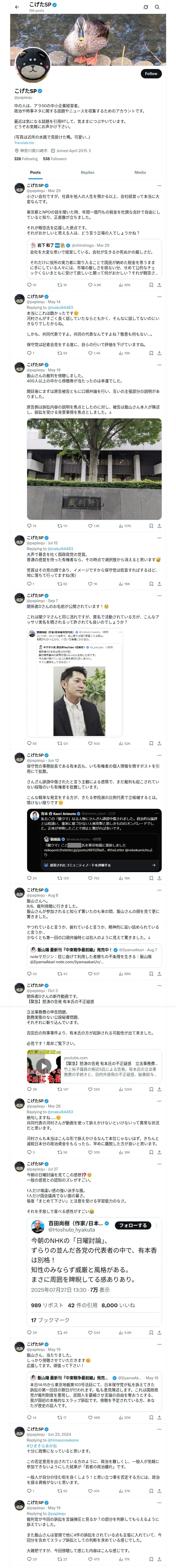The image size is (176, 1568).
Task: Open the Sep 7 post's more menu
Action: coord(159,595)
